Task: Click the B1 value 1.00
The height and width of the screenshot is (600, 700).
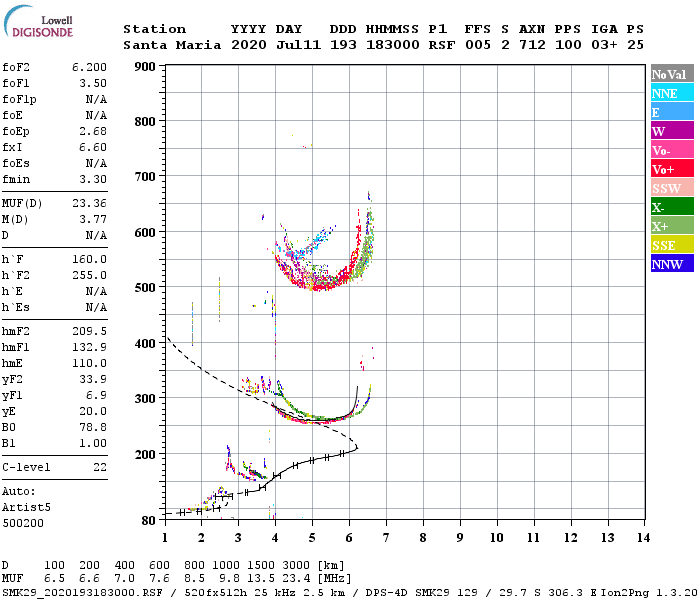Action: [93, 444]
